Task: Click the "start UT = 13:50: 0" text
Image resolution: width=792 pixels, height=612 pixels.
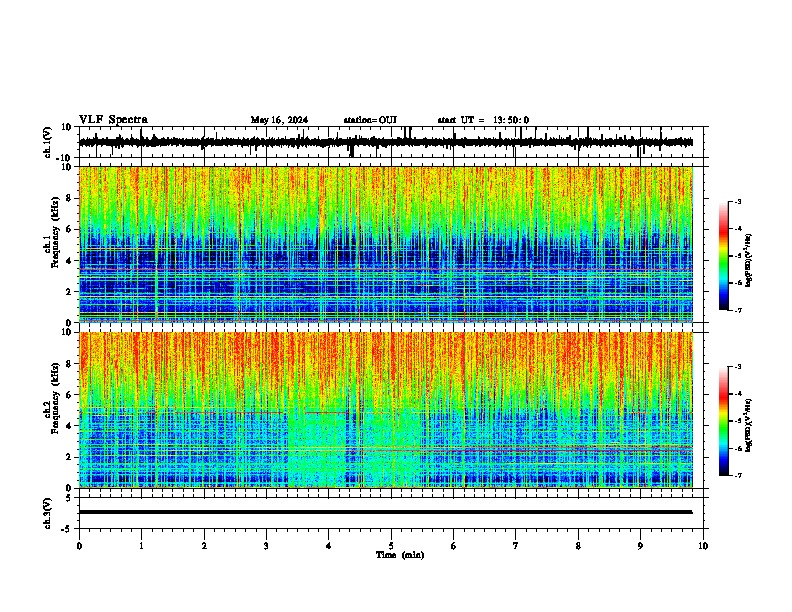Action: (x=483, y=120)
